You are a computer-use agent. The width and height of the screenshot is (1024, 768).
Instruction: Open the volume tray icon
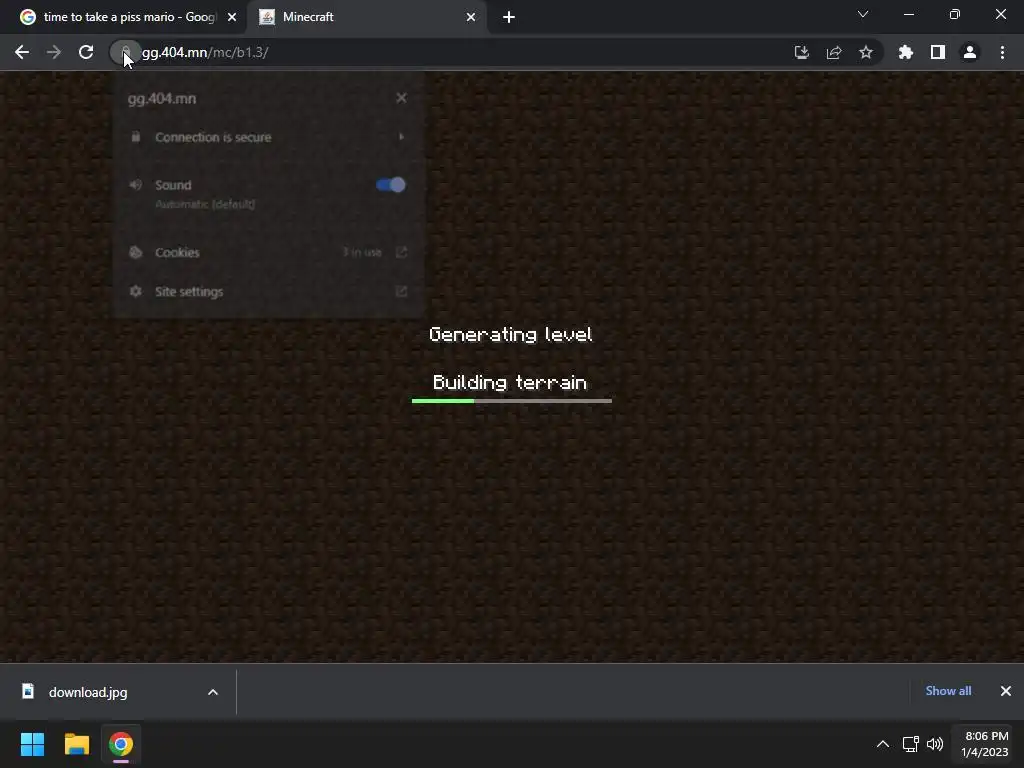click(x=935, y=744)
